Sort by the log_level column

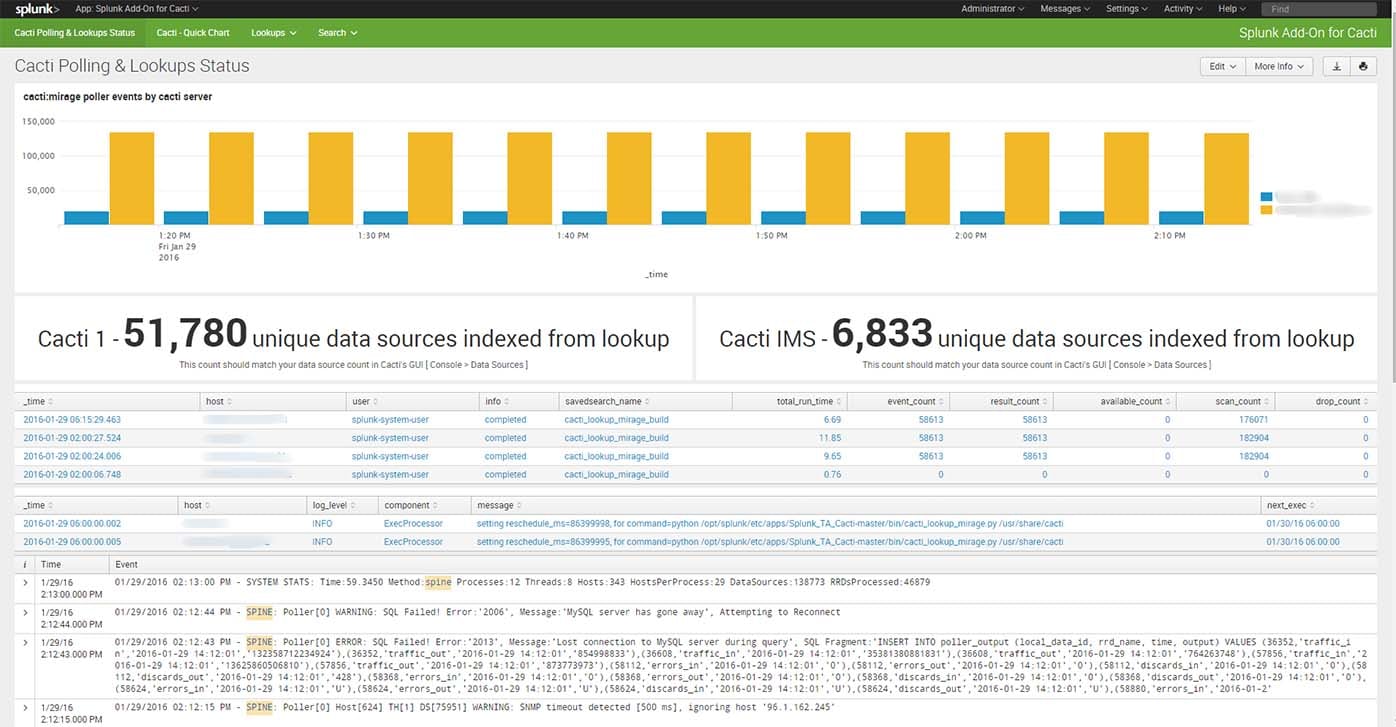pyautogui.click(x=335, y=505)
